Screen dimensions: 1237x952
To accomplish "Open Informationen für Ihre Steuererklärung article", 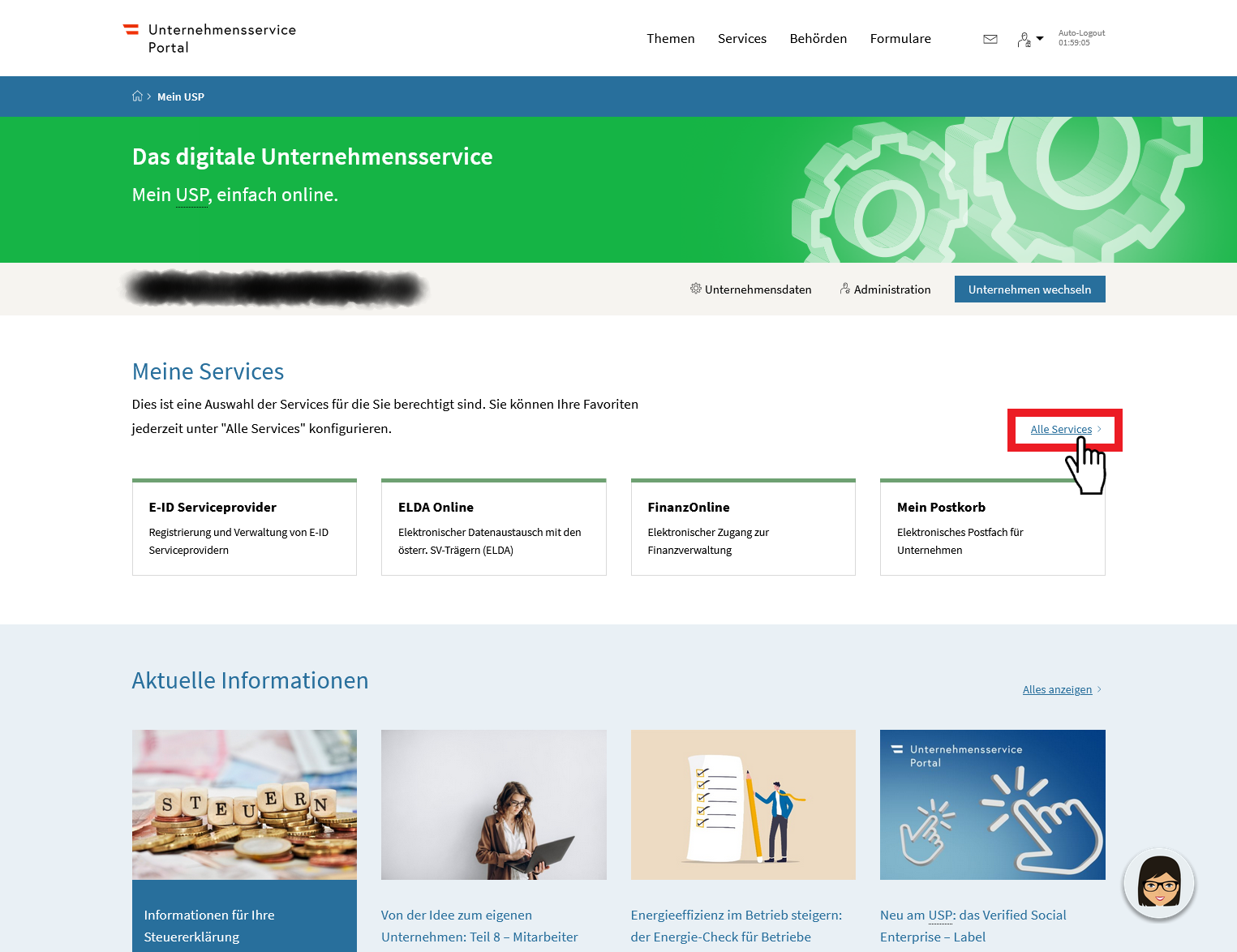I will coord(209,925).
